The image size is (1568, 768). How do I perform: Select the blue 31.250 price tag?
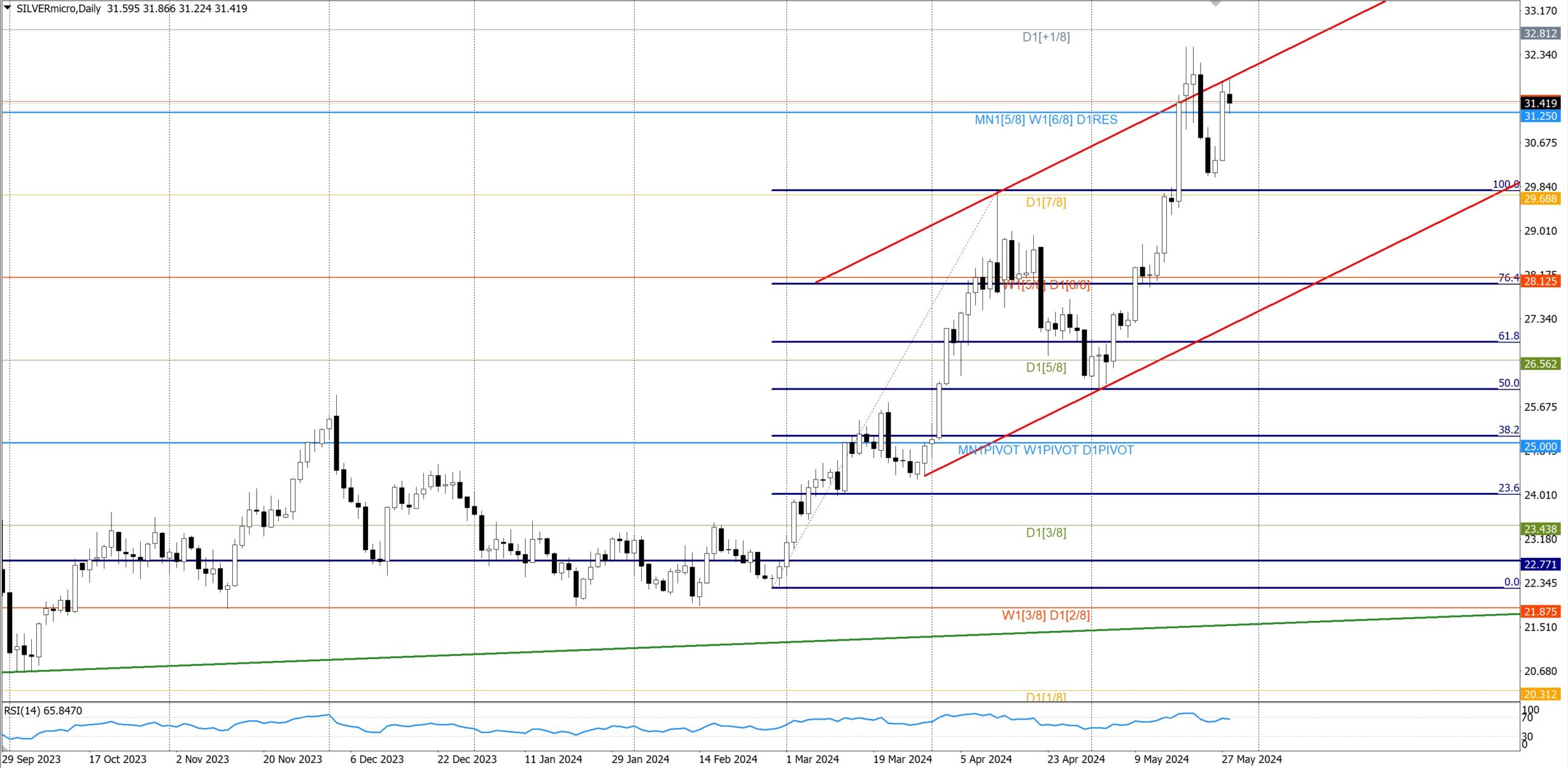[1540, 116]
